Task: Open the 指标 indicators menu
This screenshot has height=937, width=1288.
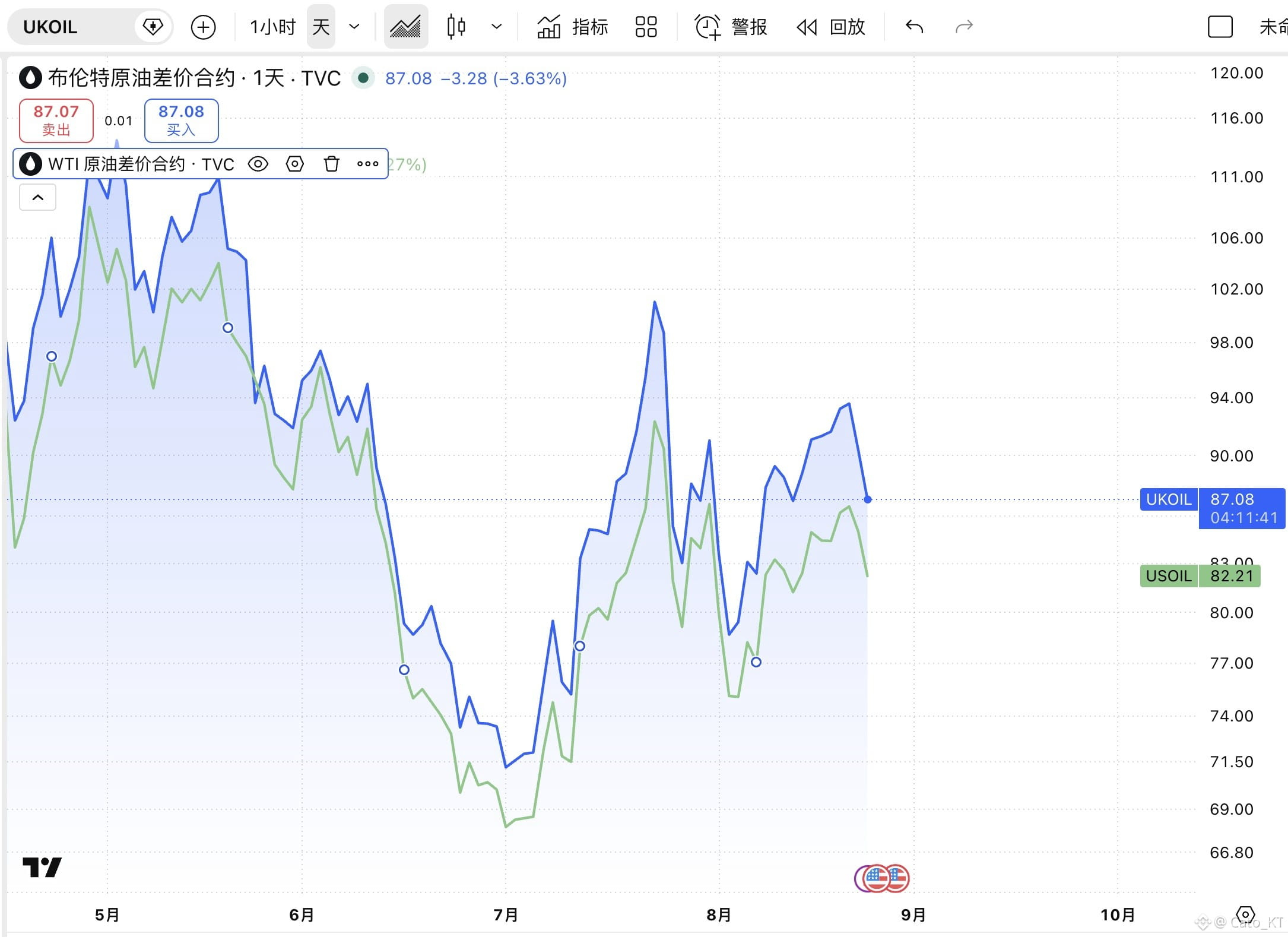Action: click(x=573, y=27)
